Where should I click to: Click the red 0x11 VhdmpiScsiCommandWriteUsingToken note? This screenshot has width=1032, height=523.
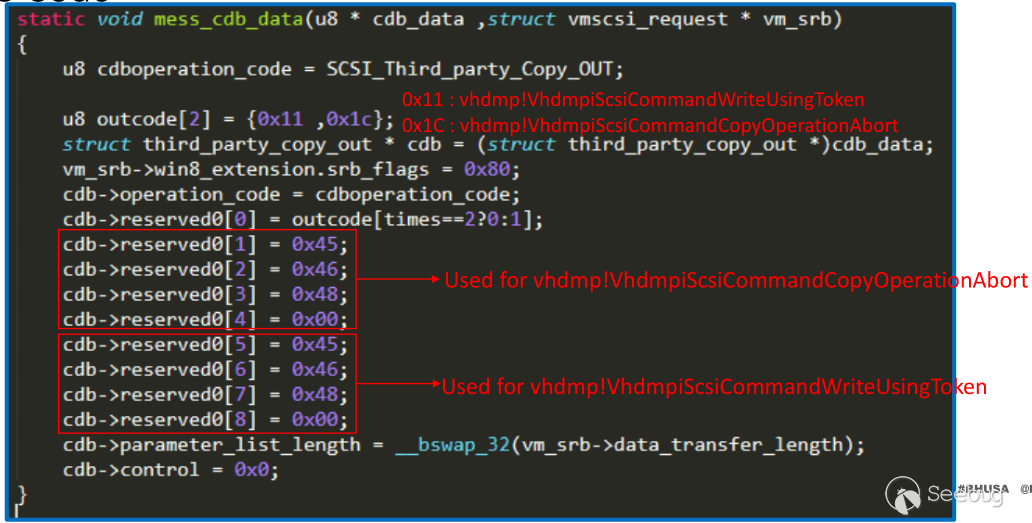pos(633,100)
